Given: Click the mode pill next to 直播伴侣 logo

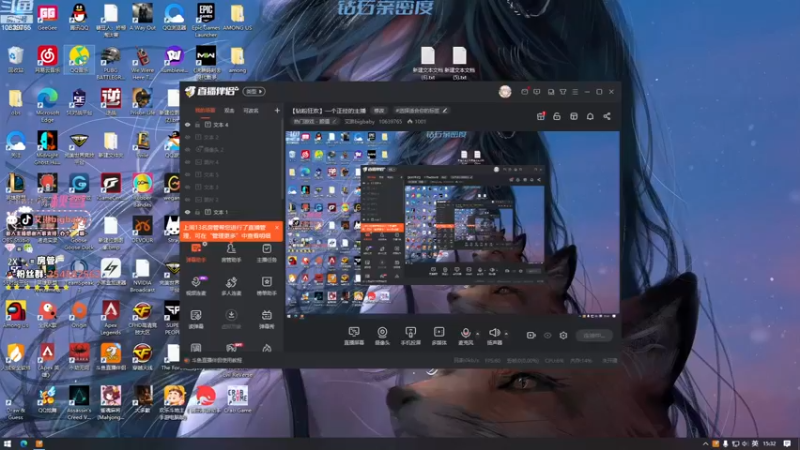Looking at the screenshot, I should [254, 91].
